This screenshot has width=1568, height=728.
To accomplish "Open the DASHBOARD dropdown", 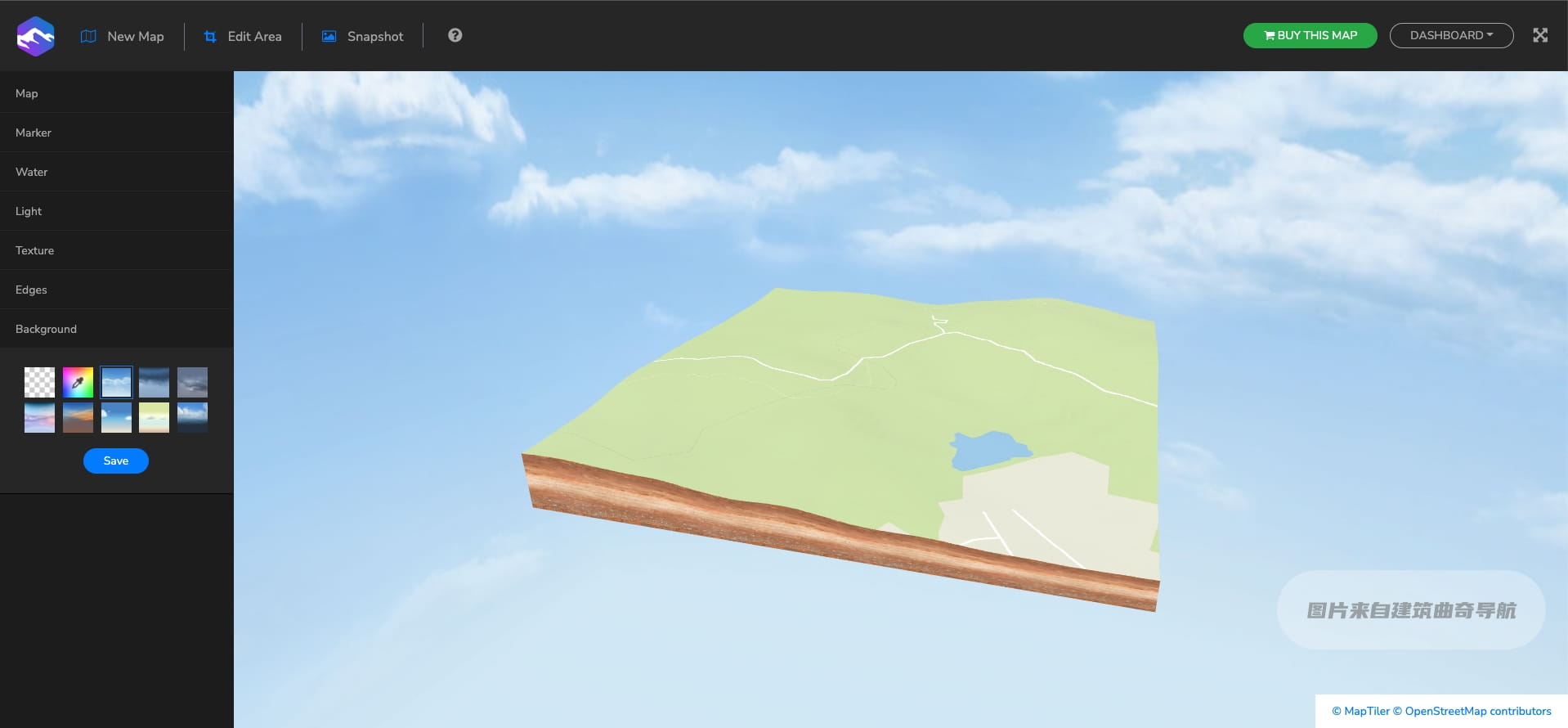I will pos(1451,35).
